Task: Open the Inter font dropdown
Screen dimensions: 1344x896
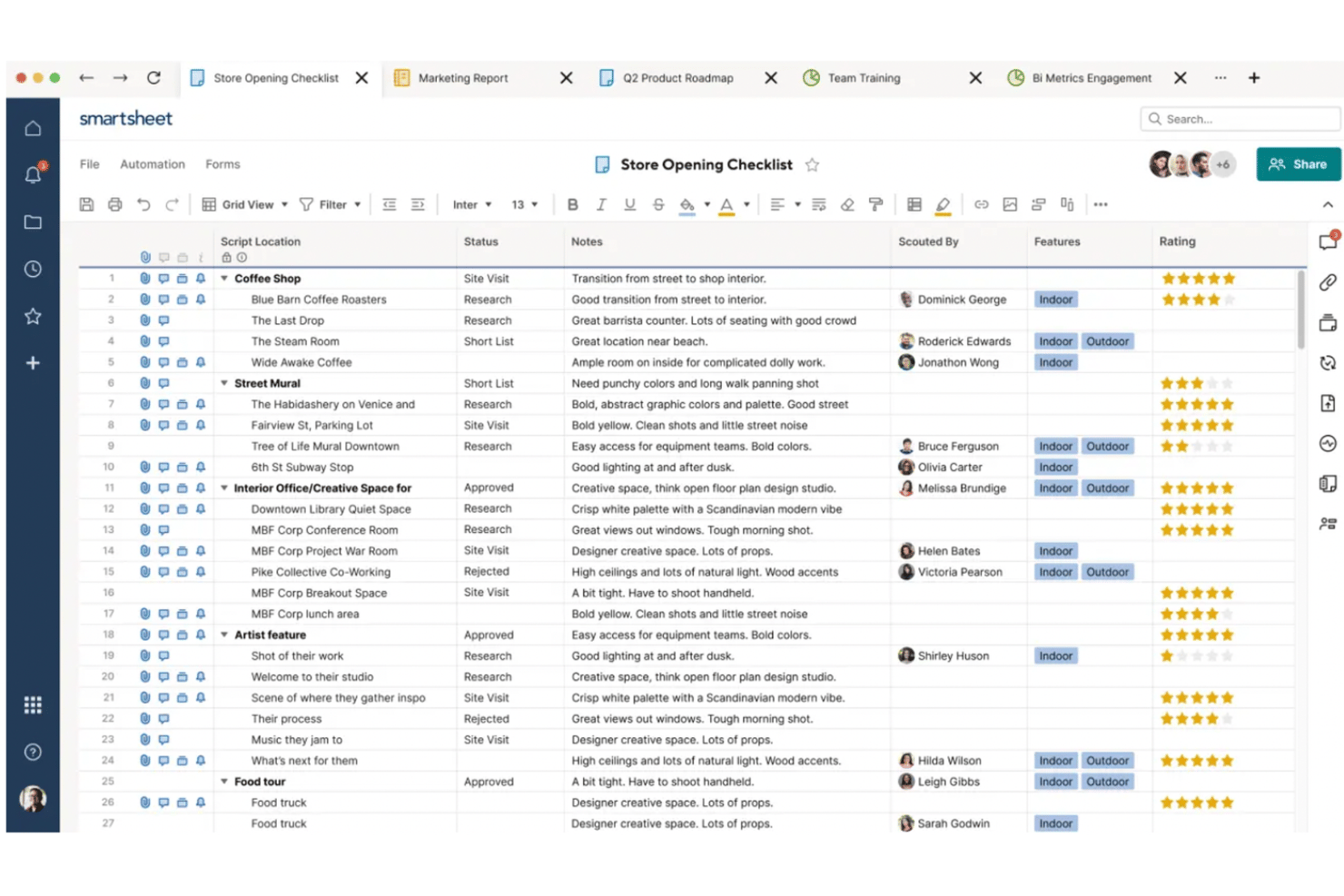Action: (x=472, y=204)
